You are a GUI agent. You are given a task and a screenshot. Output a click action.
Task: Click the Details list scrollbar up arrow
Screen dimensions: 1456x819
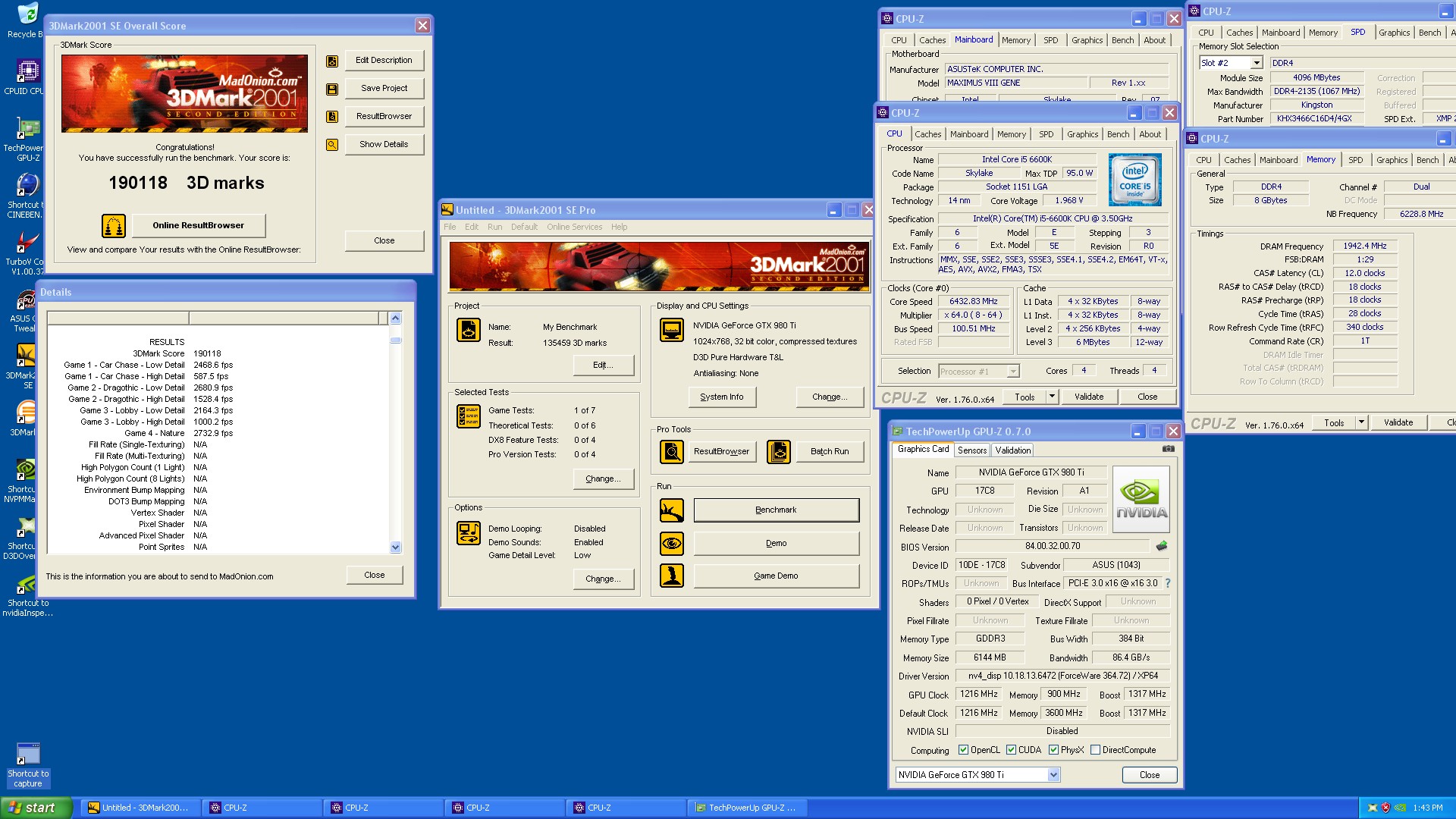point(395,318)
